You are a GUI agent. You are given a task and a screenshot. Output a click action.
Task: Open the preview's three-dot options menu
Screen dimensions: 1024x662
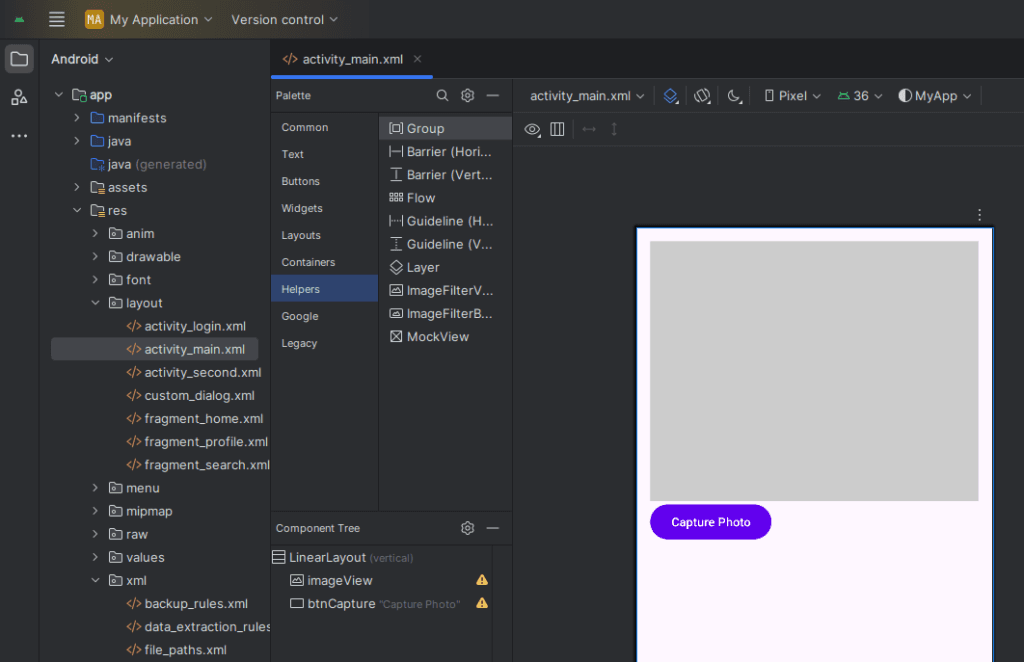click(979, 215)
